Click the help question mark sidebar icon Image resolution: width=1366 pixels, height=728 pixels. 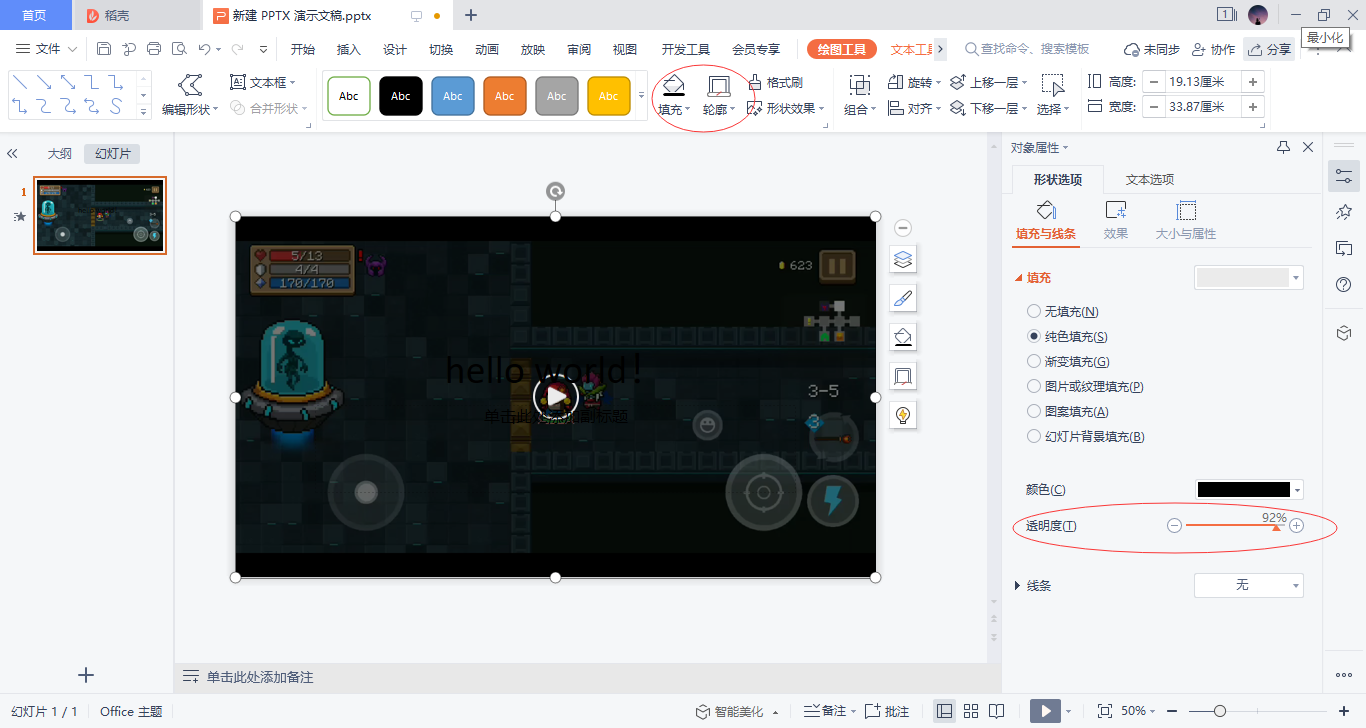coord(1344,285)
